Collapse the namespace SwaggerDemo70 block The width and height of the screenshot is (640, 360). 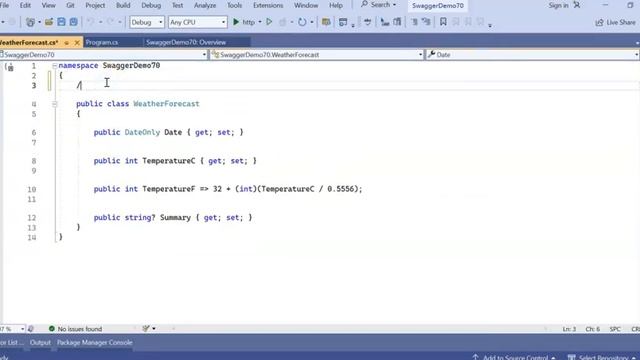(x=54, y=66)
